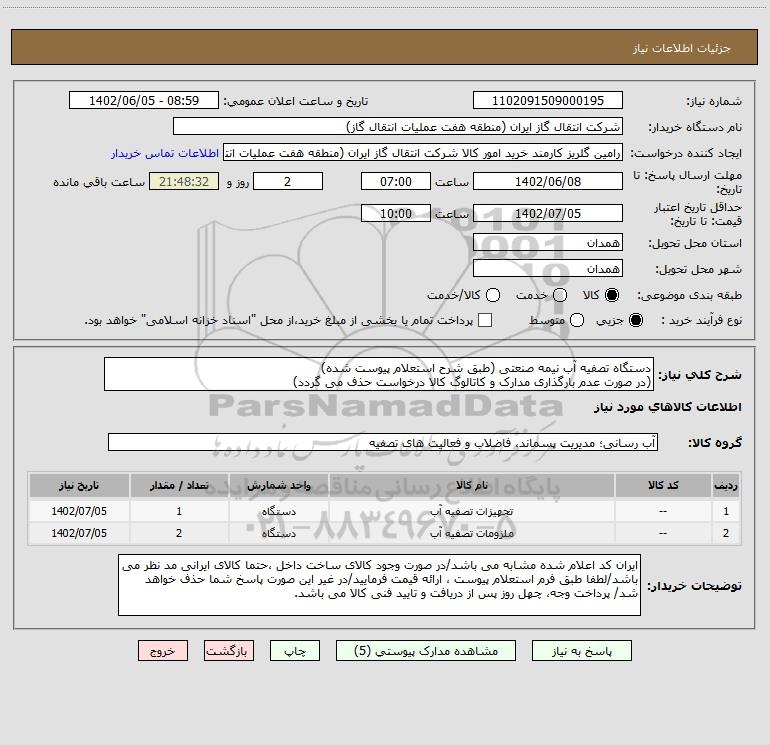
Task: Click the پاسخ به نیاز button
Action: (582, 651)
